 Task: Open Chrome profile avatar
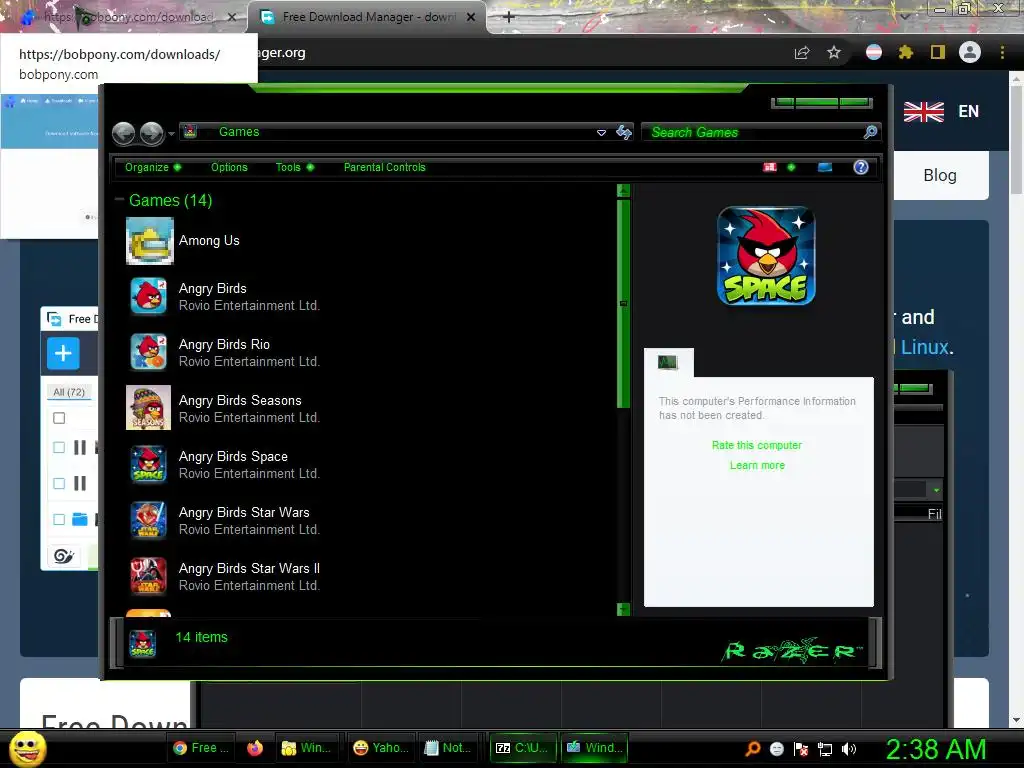(970, 52)
